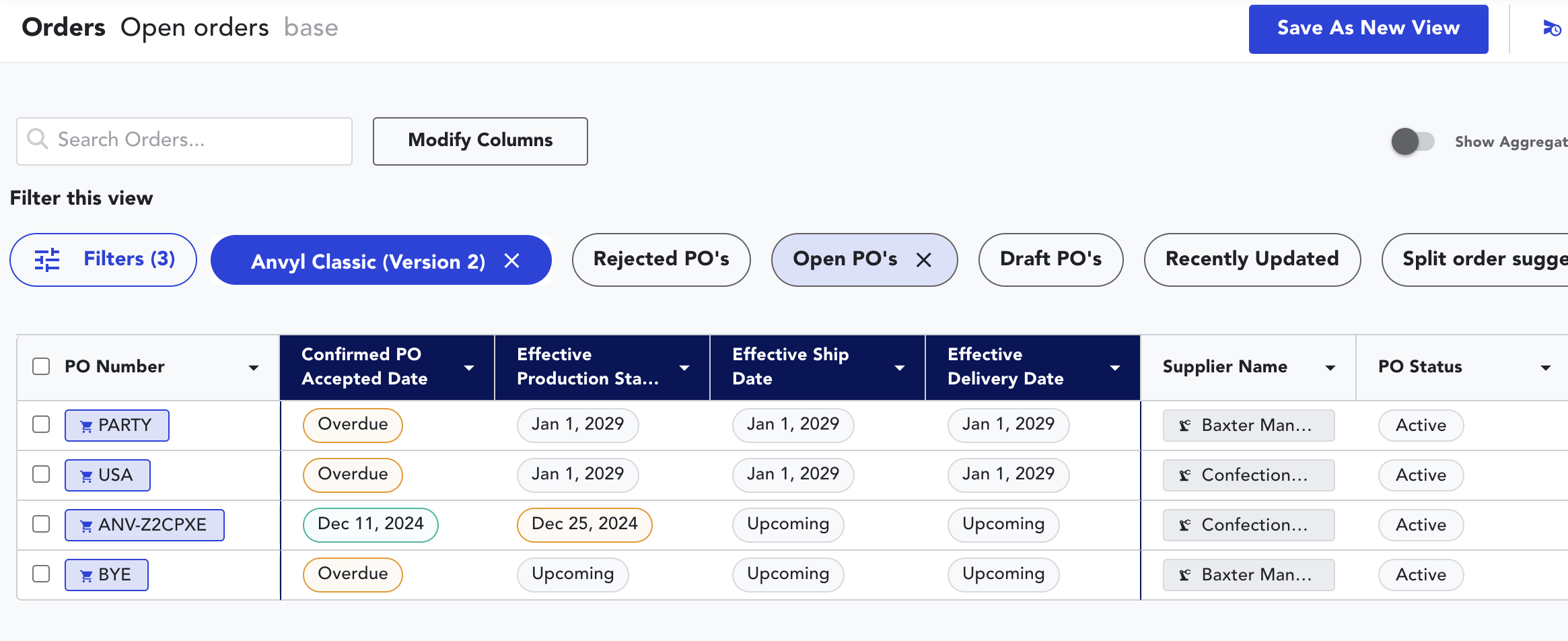This screenshot has height=641, width=1568.
Task: Click Active status in PARTY row
Action: pyautogui.click(x=1421, y=426)
